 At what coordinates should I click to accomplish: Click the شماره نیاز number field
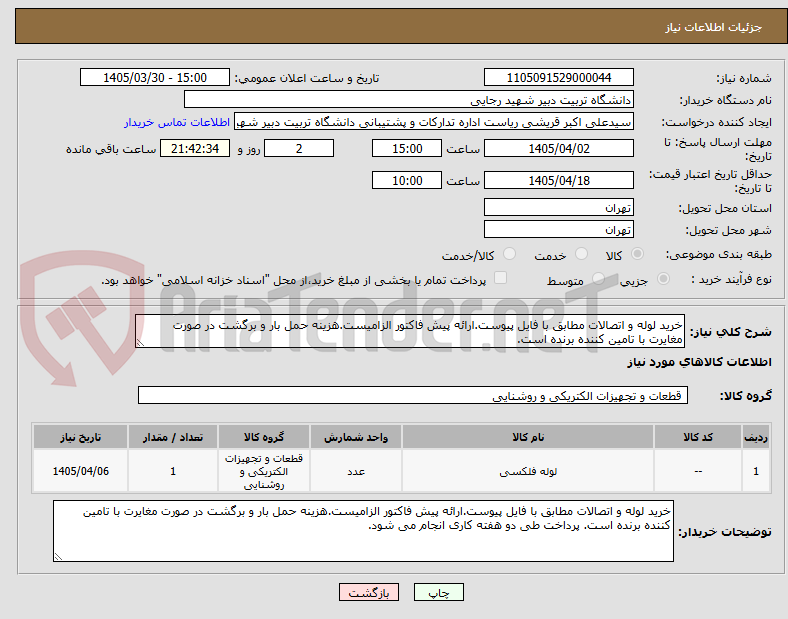click(558, 77)
